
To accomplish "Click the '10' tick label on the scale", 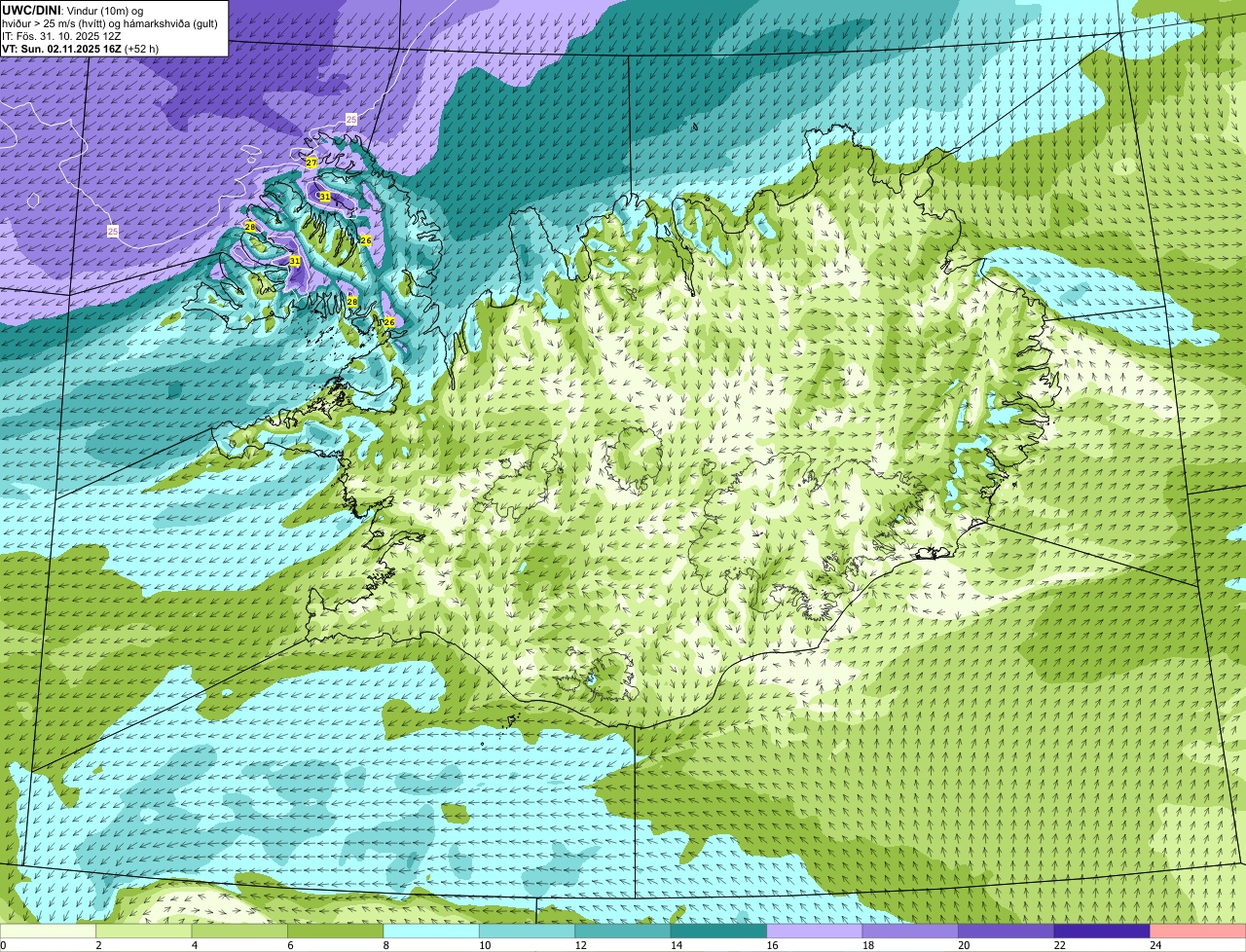I will pos(484,944).
